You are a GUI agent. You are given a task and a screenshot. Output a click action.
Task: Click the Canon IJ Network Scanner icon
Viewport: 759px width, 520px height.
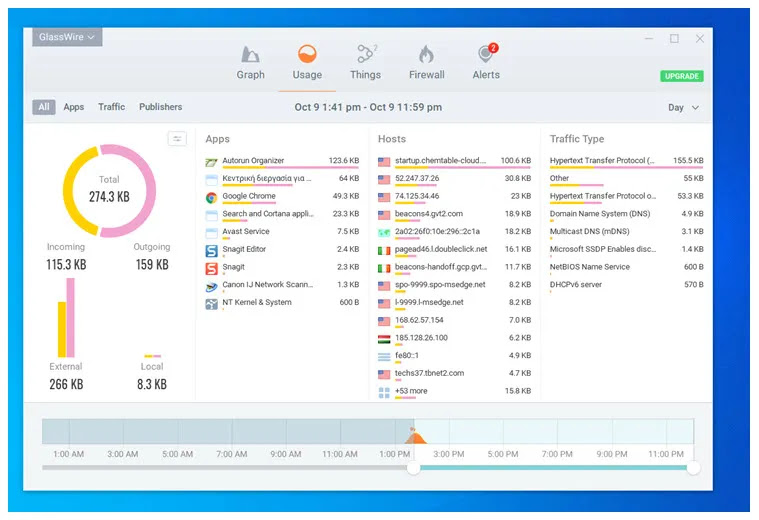(x=212, y=286)
